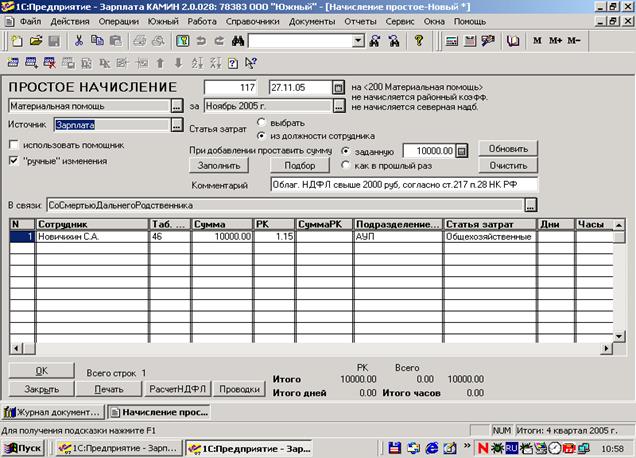636x458 pixels.
Task: Switch to the Журнал документов window tab
Action: (53, 412)
